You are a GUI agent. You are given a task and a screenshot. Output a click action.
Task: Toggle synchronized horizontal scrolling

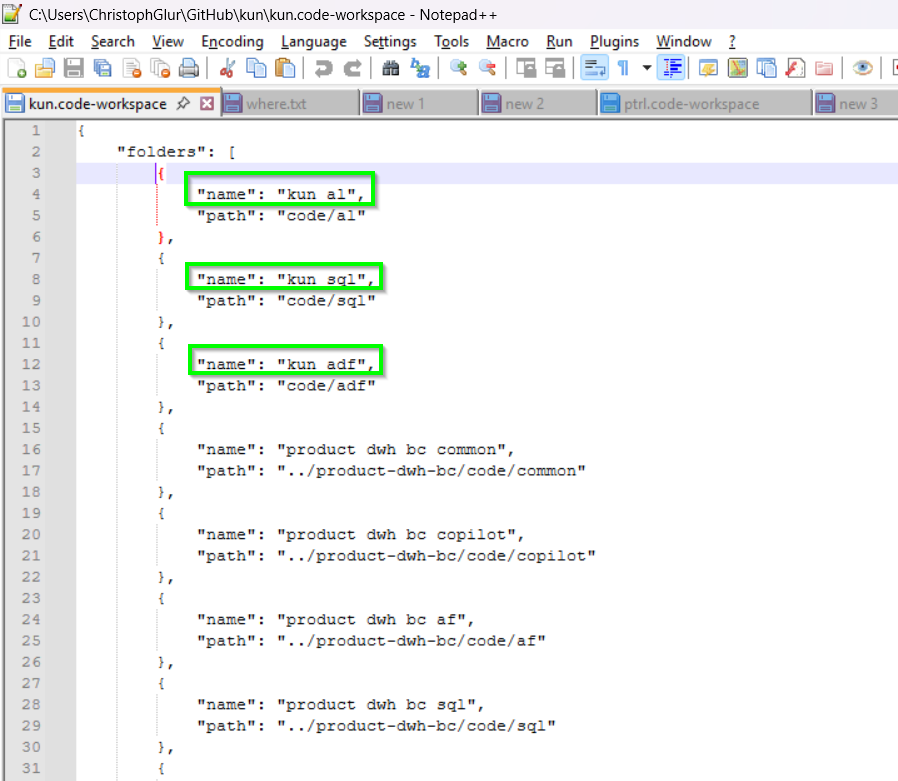(554, 68)
